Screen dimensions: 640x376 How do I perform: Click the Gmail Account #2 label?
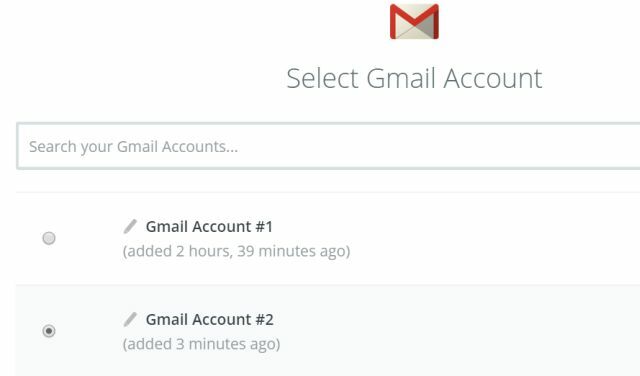[x=210, y=319]
